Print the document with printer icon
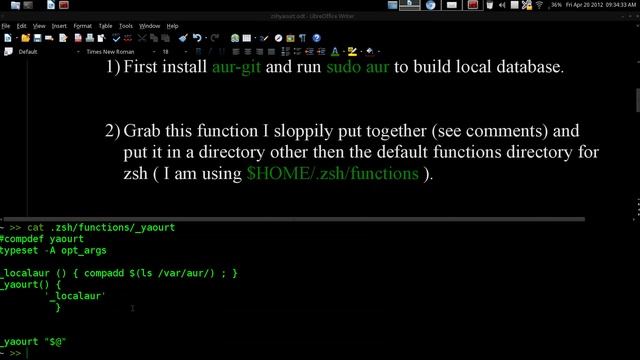The image size is (640, 360). click(90, 38)
